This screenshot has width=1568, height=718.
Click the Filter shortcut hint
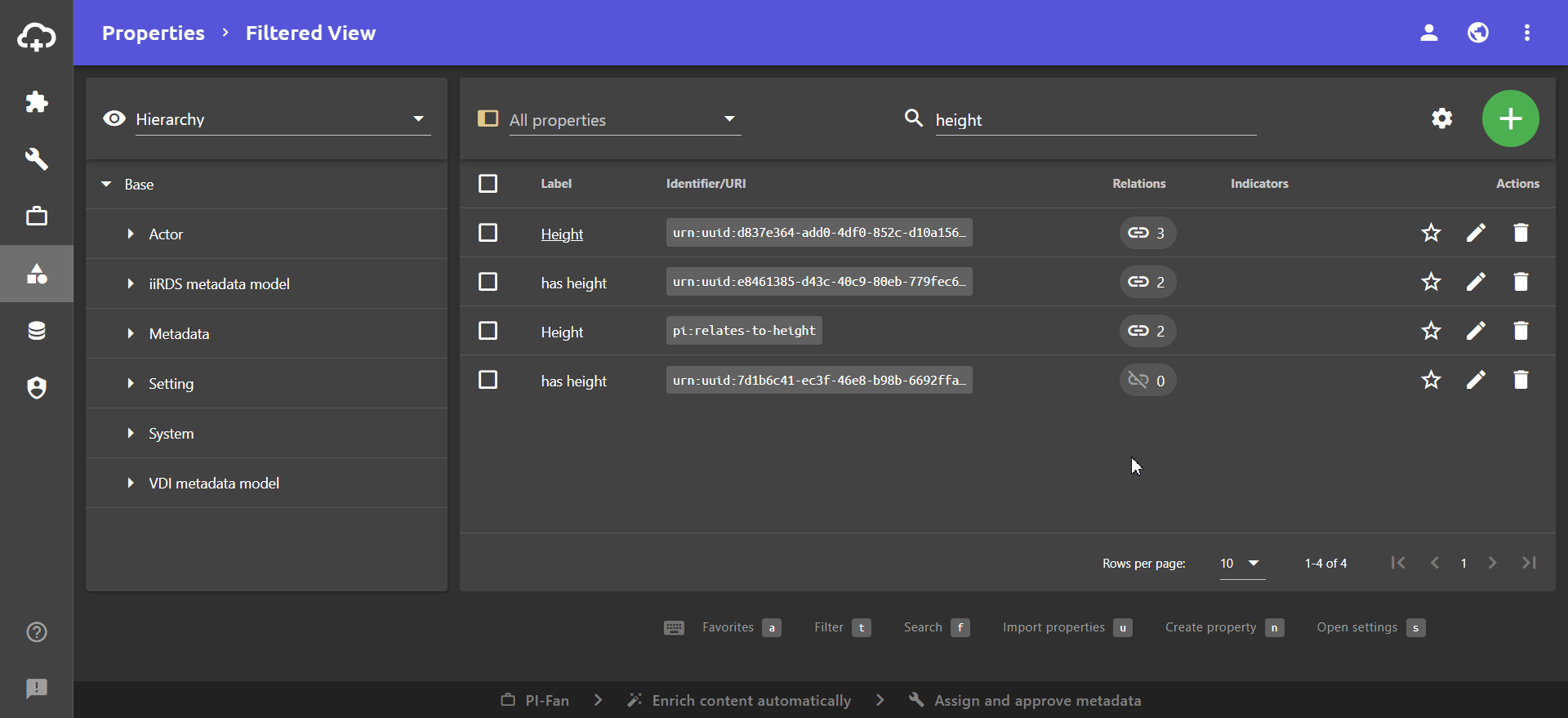pyautogui.click(x=842, y=627)
